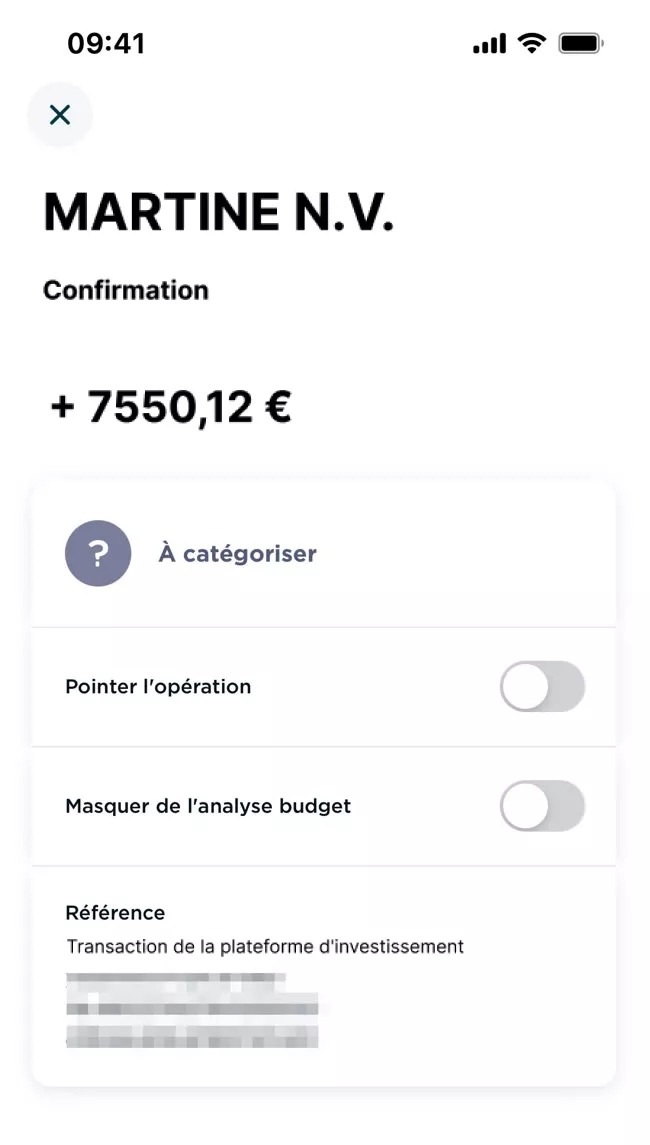This screenshot has width=650, height=1145.
Task: Tap the Wi-Fi status icon
Action: pyautogui.click(x=532, y=43)
